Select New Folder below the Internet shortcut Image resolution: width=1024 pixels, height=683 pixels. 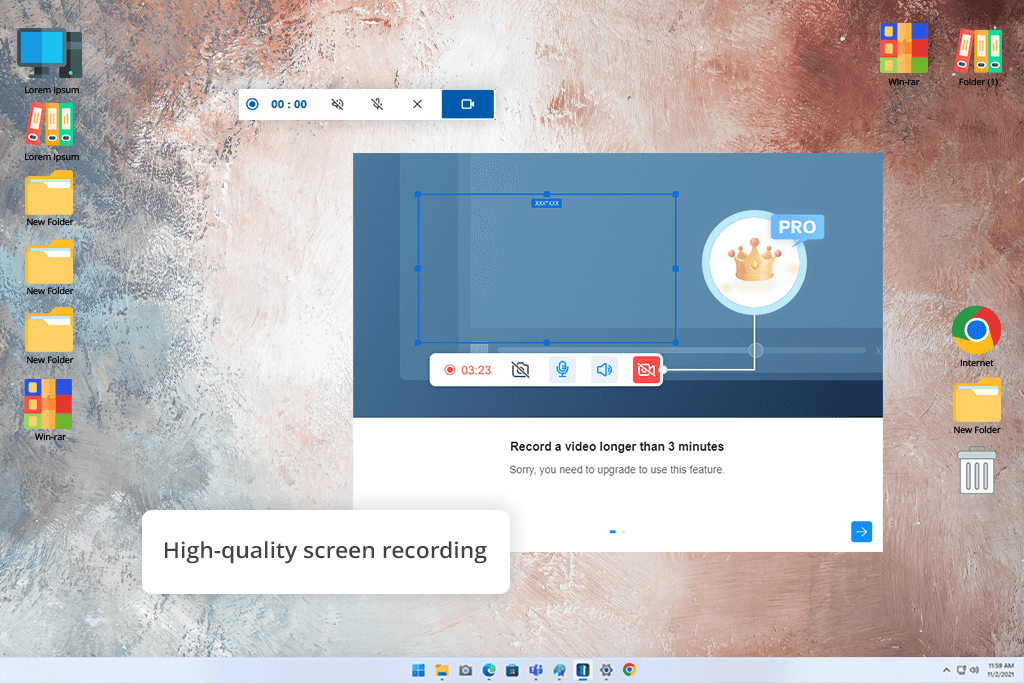(976, 406)
